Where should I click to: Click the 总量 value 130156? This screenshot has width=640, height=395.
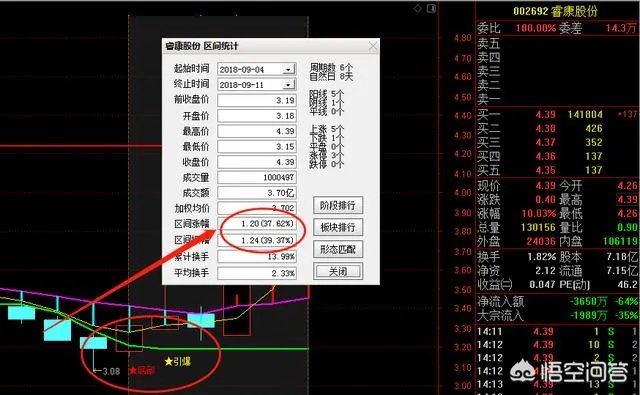[538, 227]
